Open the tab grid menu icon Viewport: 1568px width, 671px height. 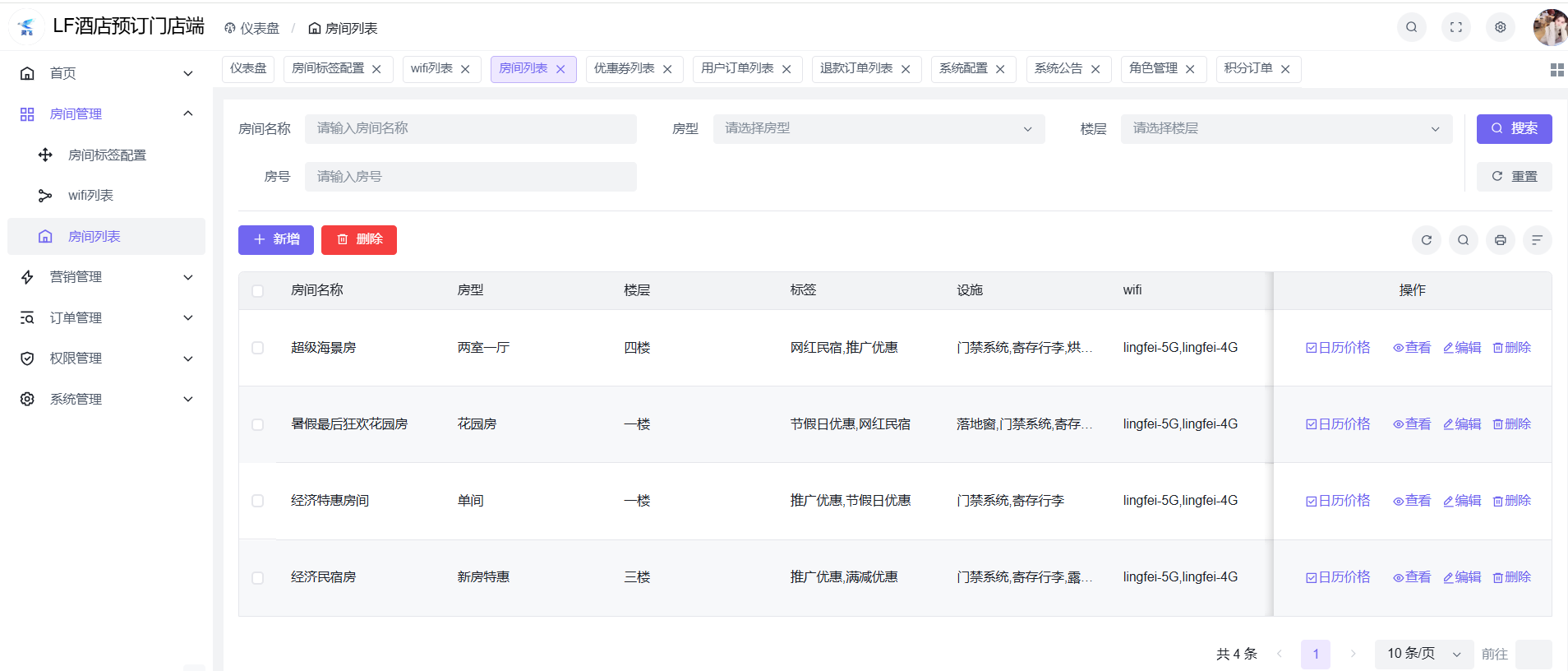point(1556,70)
